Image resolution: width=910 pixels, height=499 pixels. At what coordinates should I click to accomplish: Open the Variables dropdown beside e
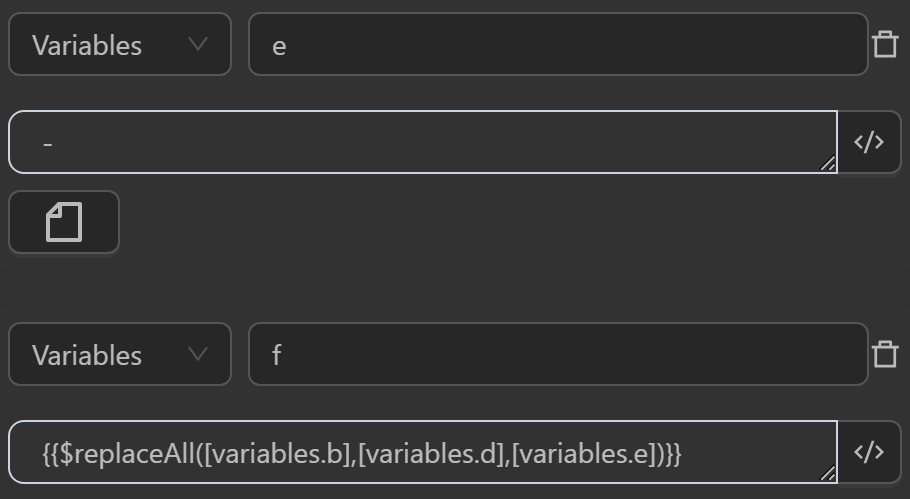tap(119, 45)
